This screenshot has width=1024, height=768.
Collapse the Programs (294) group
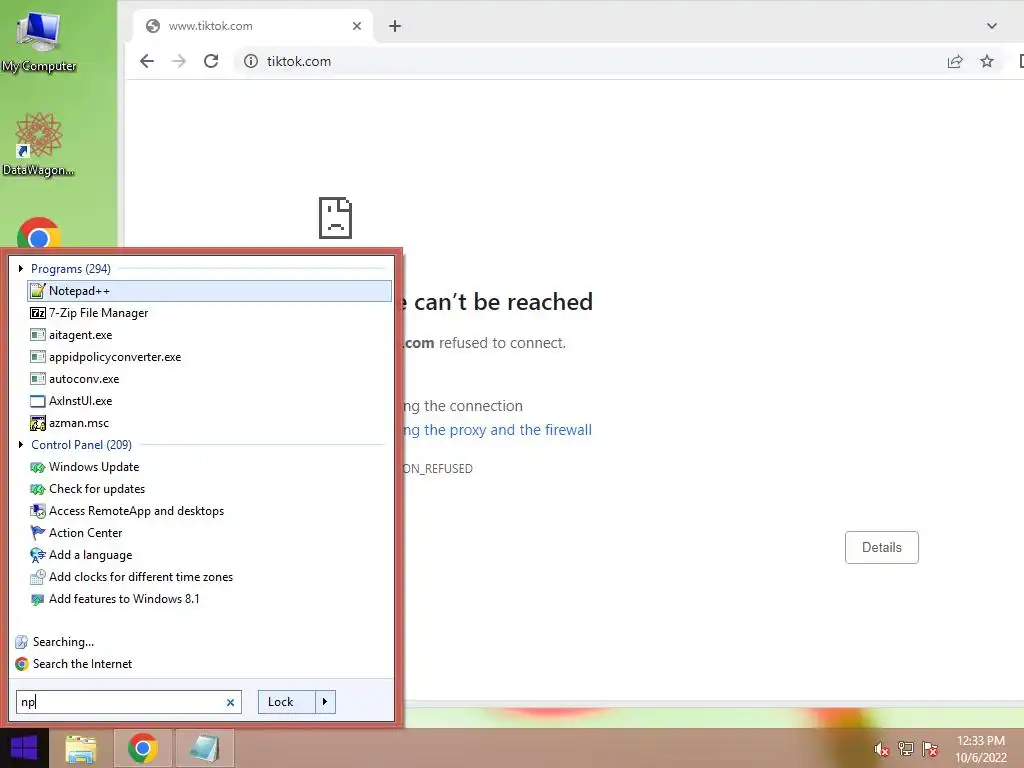[x=21, y=268]
